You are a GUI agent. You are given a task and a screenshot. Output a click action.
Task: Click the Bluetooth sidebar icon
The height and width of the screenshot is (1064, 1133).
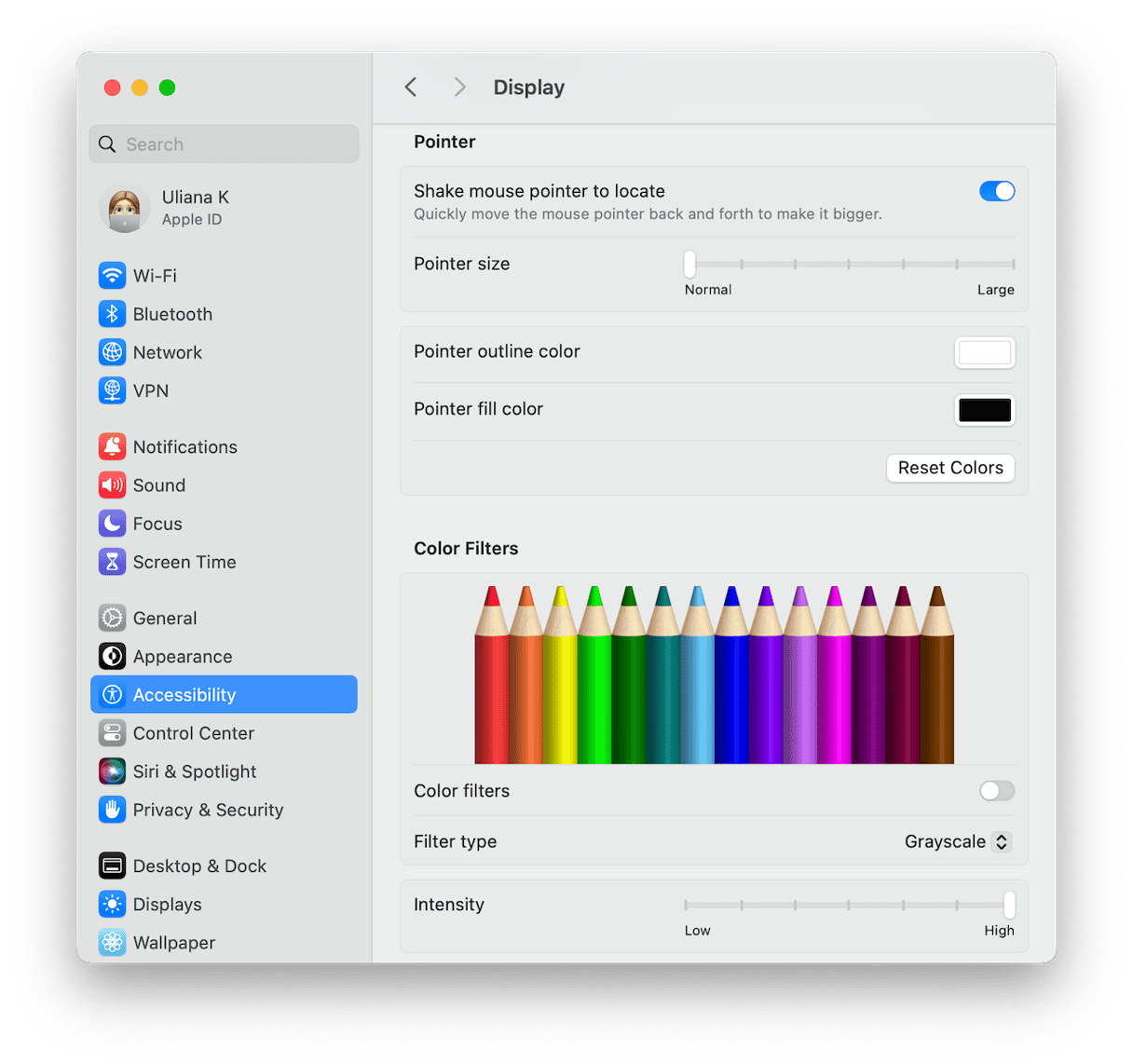(112, 314)
